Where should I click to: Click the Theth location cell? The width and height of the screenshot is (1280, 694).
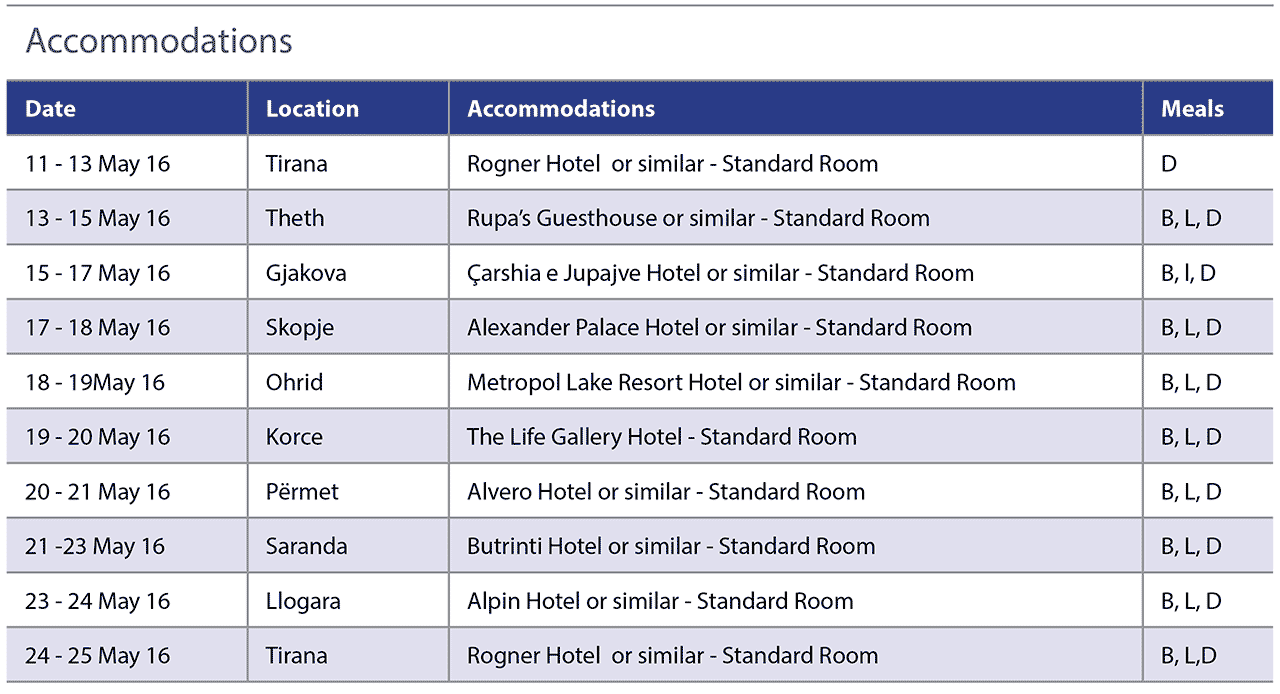(295, 219)
